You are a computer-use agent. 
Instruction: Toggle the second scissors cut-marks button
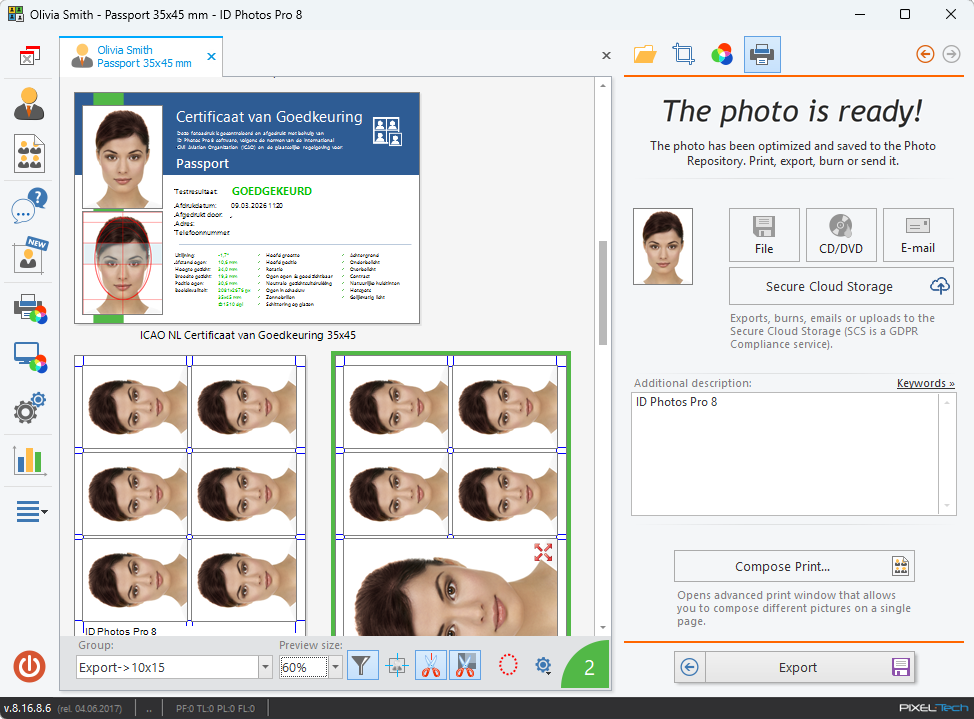(465, 666)
